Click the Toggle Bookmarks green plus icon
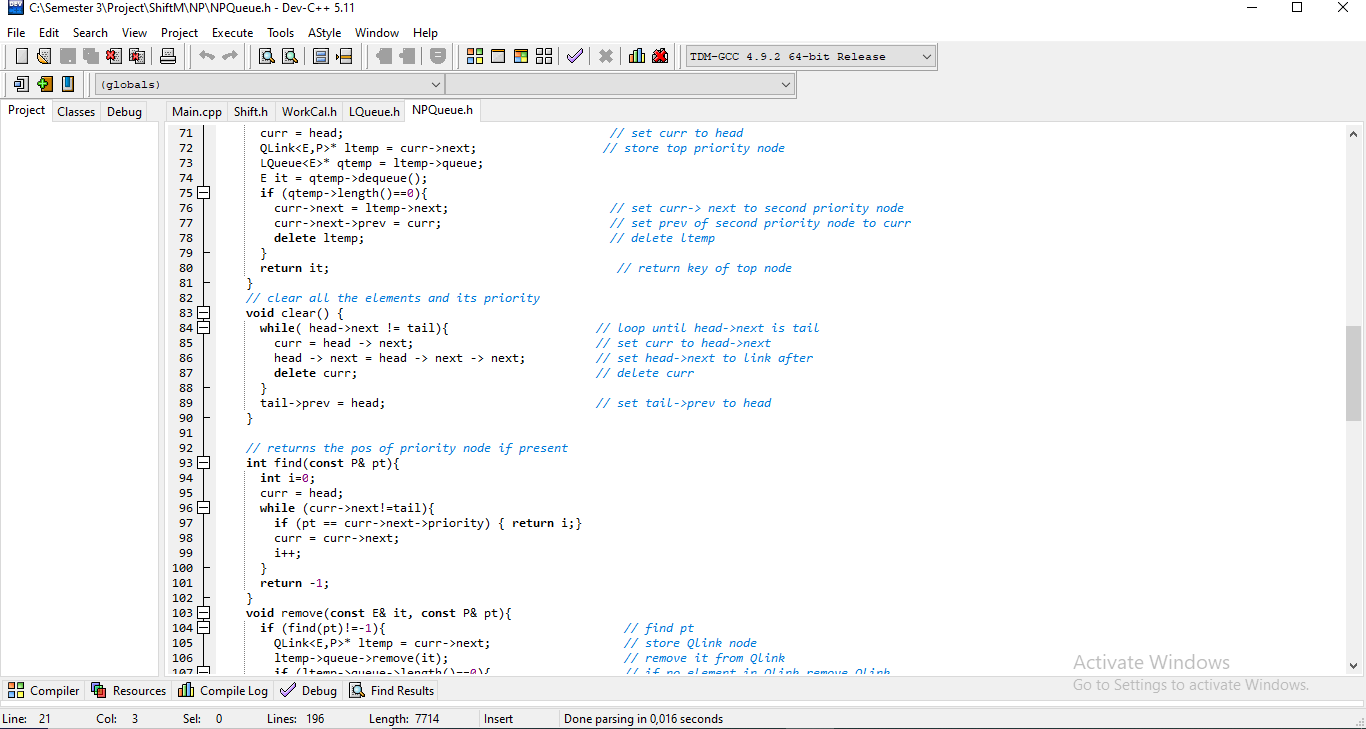 [x=44, y=84]
